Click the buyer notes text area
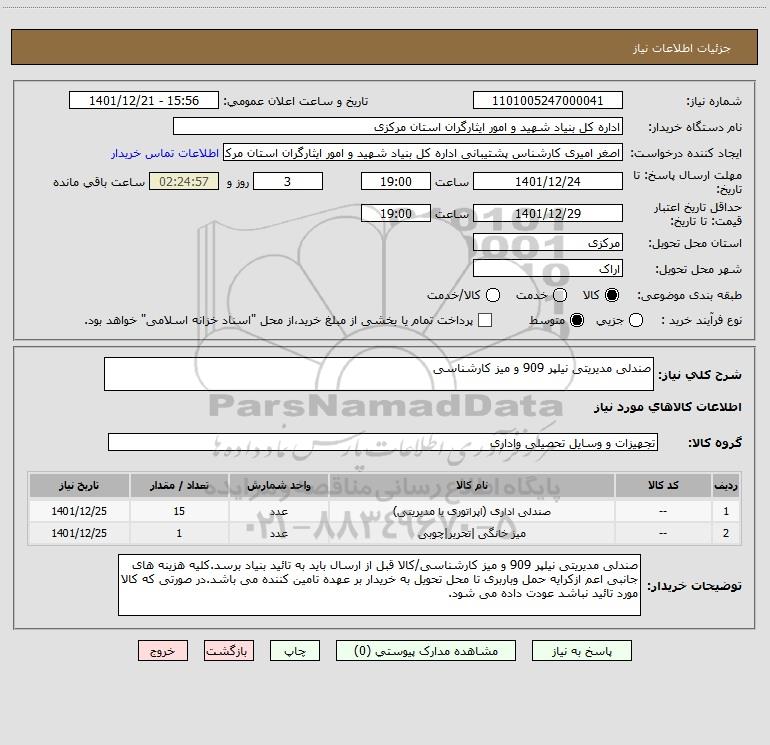The width and height of the screenshot is (770, 745). (x=379, y=585)
